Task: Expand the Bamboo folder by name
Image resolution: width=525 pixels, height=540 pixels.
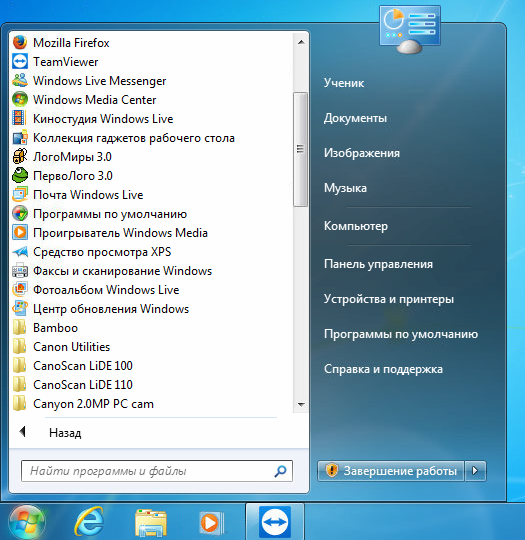Action: (55, 328)
